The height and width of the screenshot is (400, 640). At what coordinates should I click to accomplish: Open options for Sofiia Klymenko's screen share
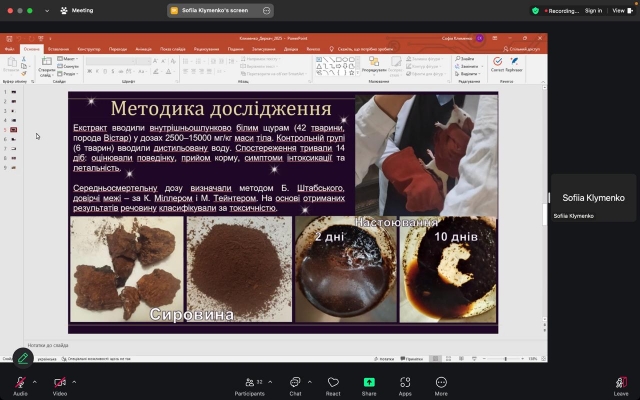tap(267, 11)
